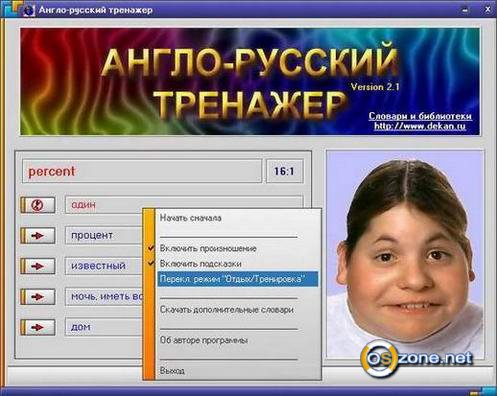The image size is (497, 396).
Task: Click the score box showing 16:1
Action: [285, 171]
